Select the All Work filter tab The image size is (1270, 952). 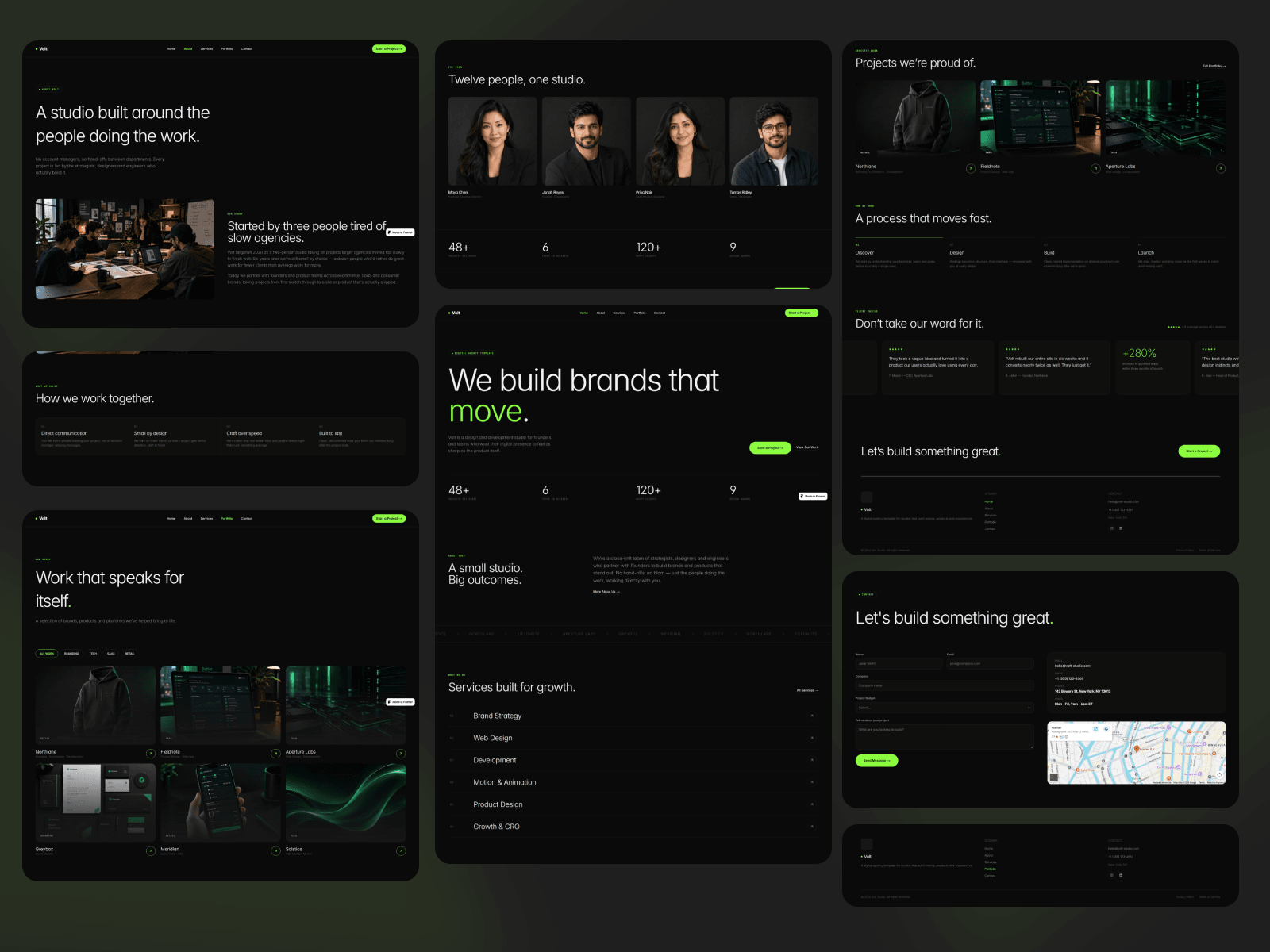tap(46, 654)
